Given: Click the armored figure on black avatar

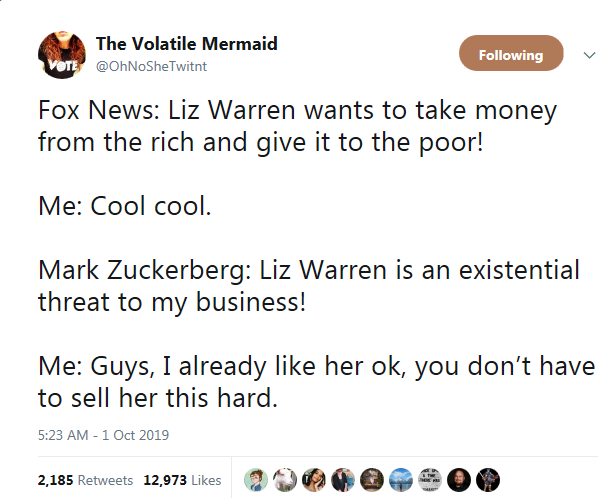Looking at the screenshot, I should (x=489, y=480).
